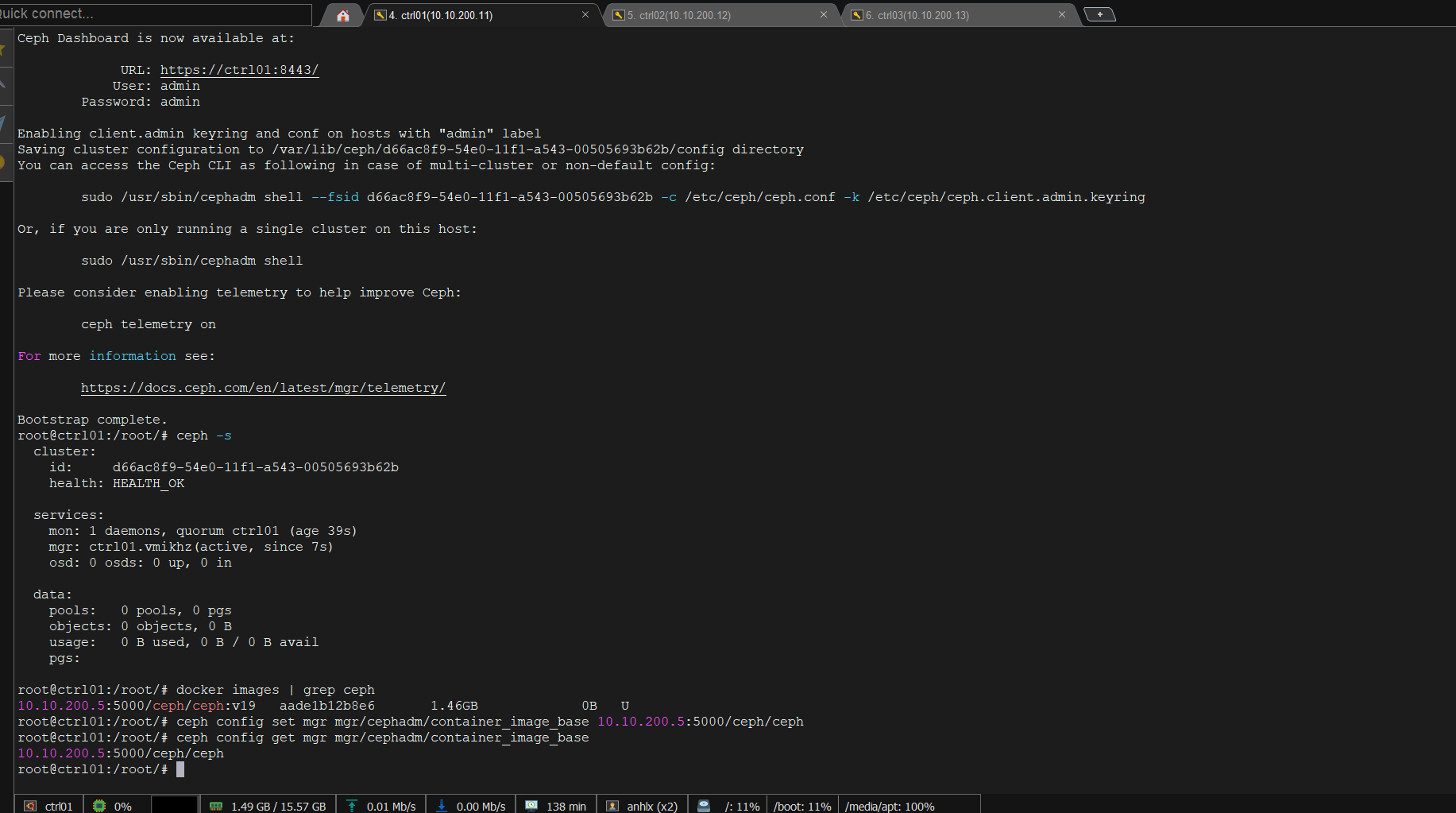Click the 'sudo /usr/sbin/cephadm shell' short command line
Image resolution: width=1456 pixels, height=813 pixels.
coord(192,261)
